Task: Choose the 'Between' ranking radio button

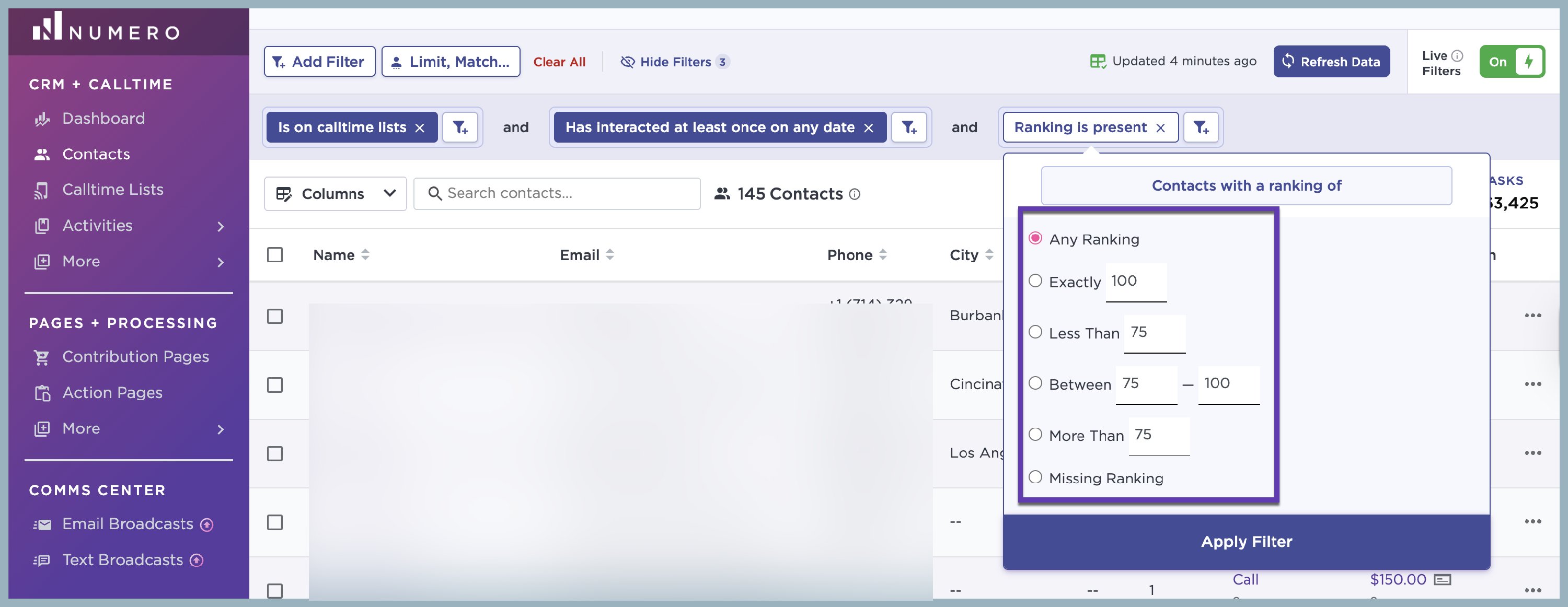Action: point(1035,382)
